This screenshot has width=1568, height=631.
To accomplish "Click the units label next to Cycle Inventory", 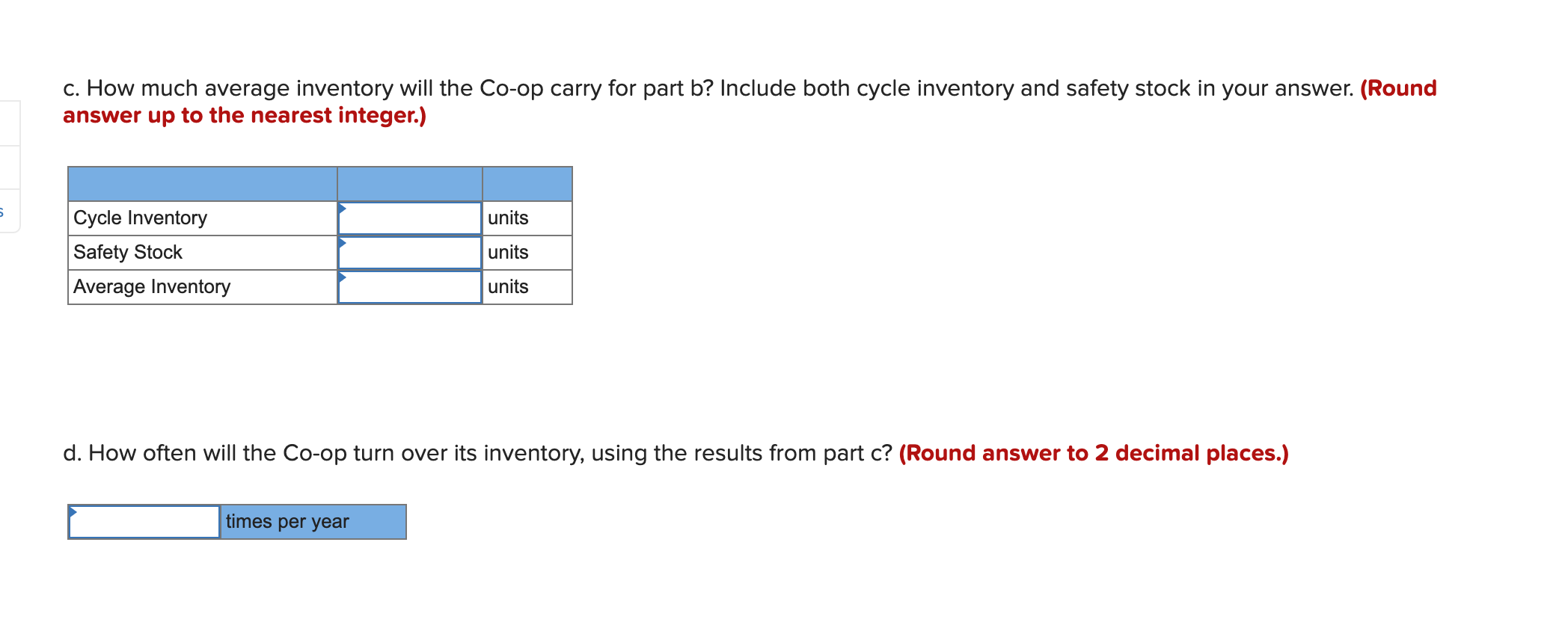I will pyautogui.click(x=508, y=218).
